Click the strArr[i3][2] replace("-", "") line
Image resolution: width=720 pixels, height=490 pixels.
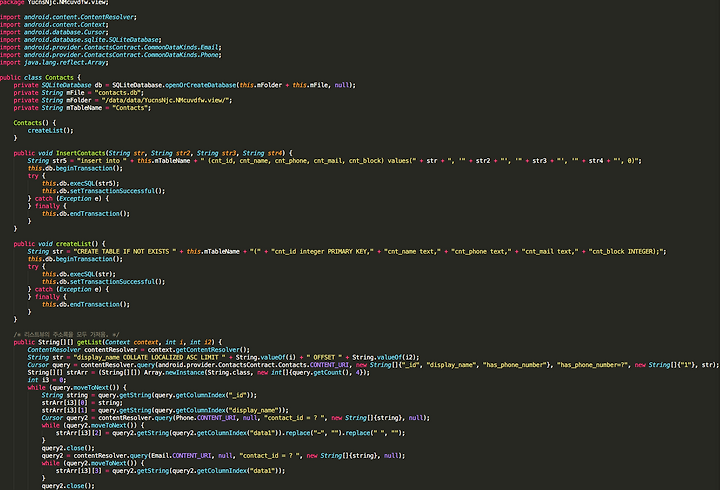pyautogui.click(x=231, y=433)
